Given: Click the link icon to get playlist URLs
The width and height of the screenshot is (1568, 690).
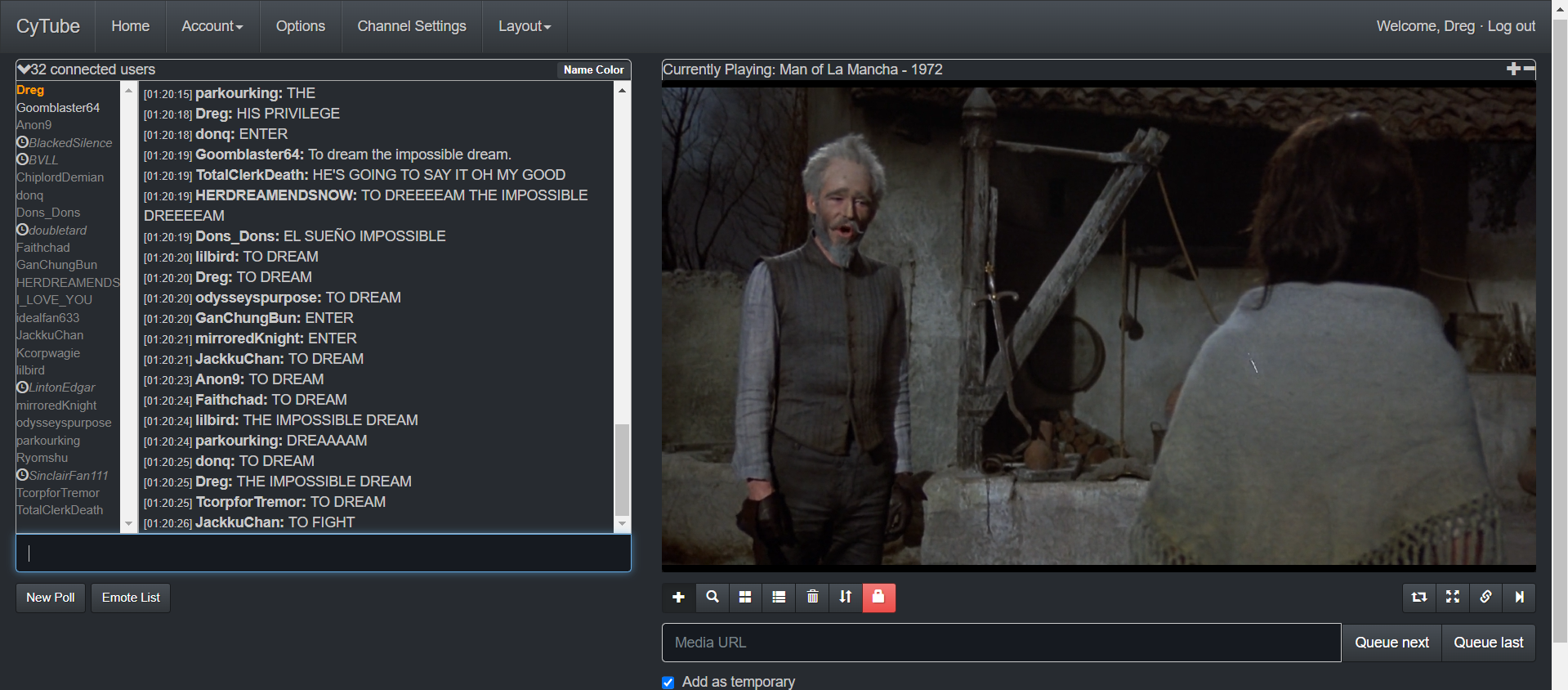Looking at the screenshot, I should [x=1486, y=598].
